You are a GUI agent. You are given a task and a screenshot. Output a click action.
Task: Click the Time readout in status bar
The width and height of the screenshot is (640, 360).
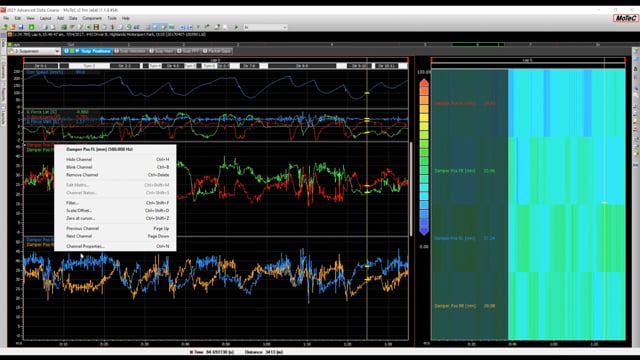click(x=213, y=352)
